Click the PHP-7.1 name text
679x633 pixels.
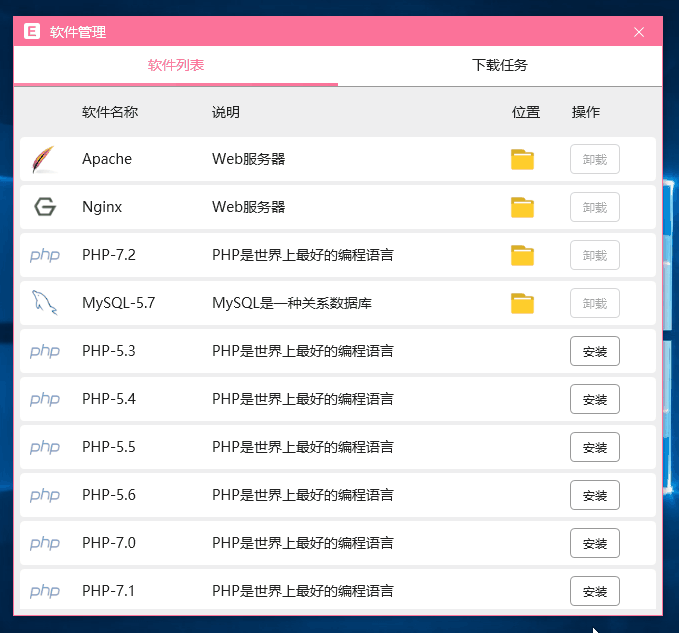108,591
